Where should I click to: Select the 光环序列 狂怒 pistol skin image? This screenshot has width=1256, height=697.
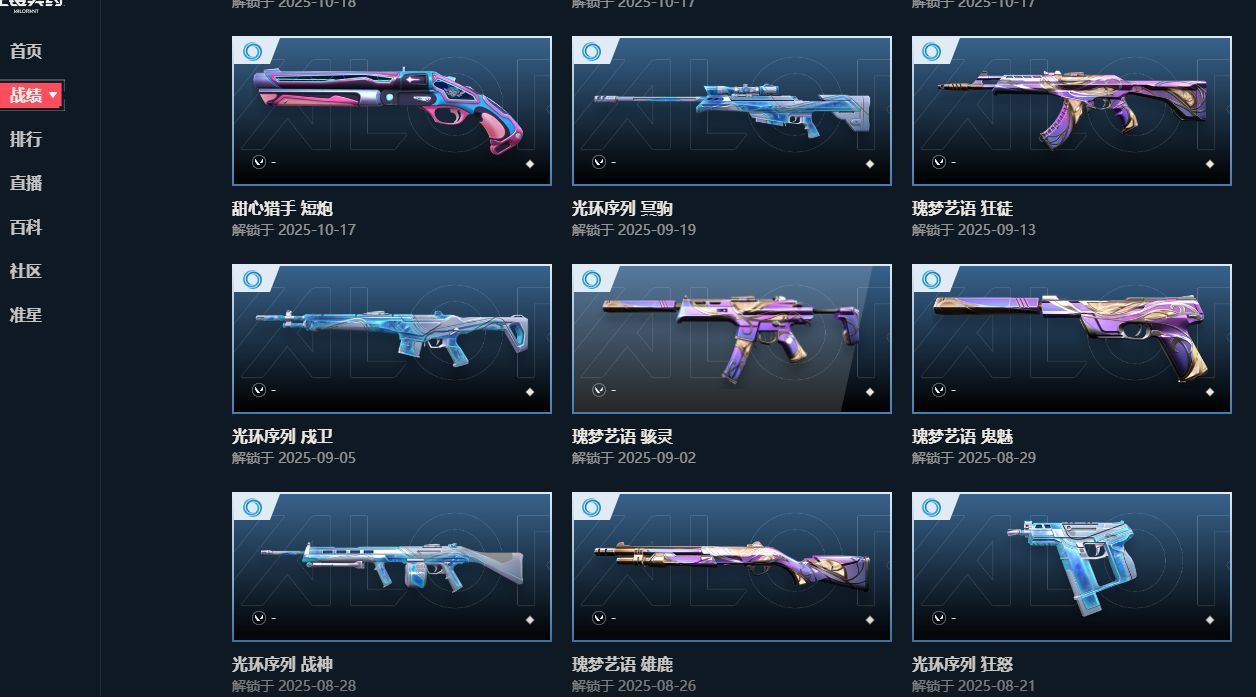pos(1072,567)
